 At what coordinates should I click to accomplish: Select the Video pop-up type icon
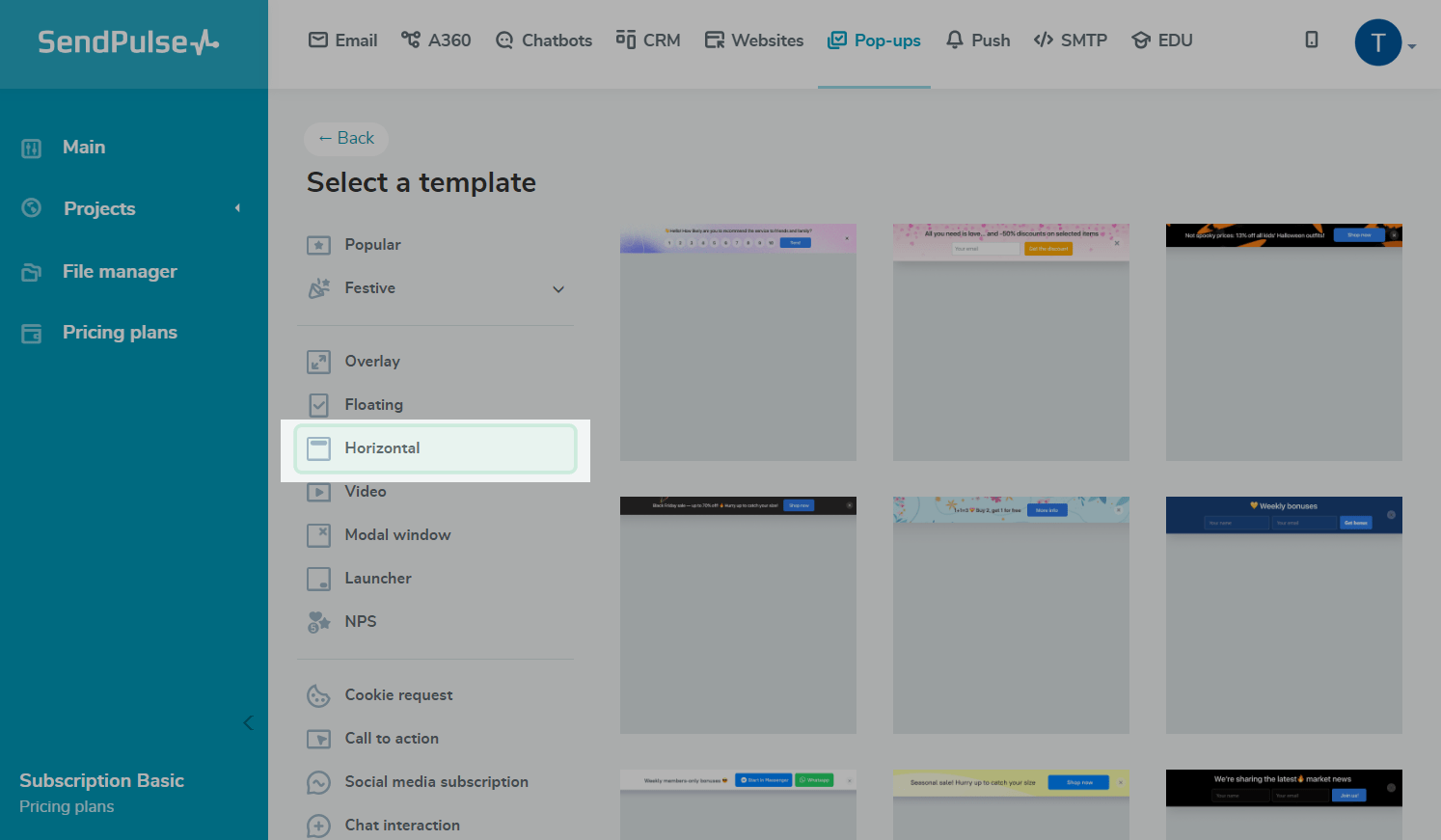[318, 492]
